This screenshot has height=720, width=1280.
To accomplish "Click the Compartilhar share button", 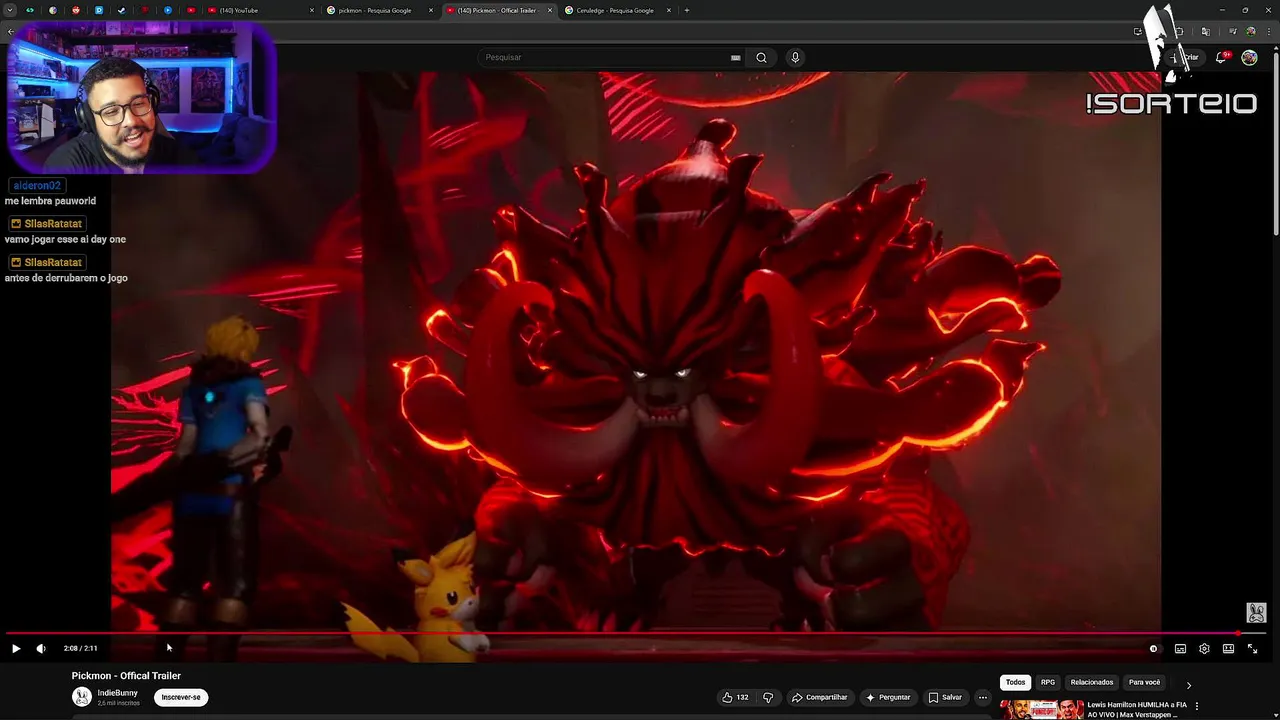I will (x=819, y=697).
